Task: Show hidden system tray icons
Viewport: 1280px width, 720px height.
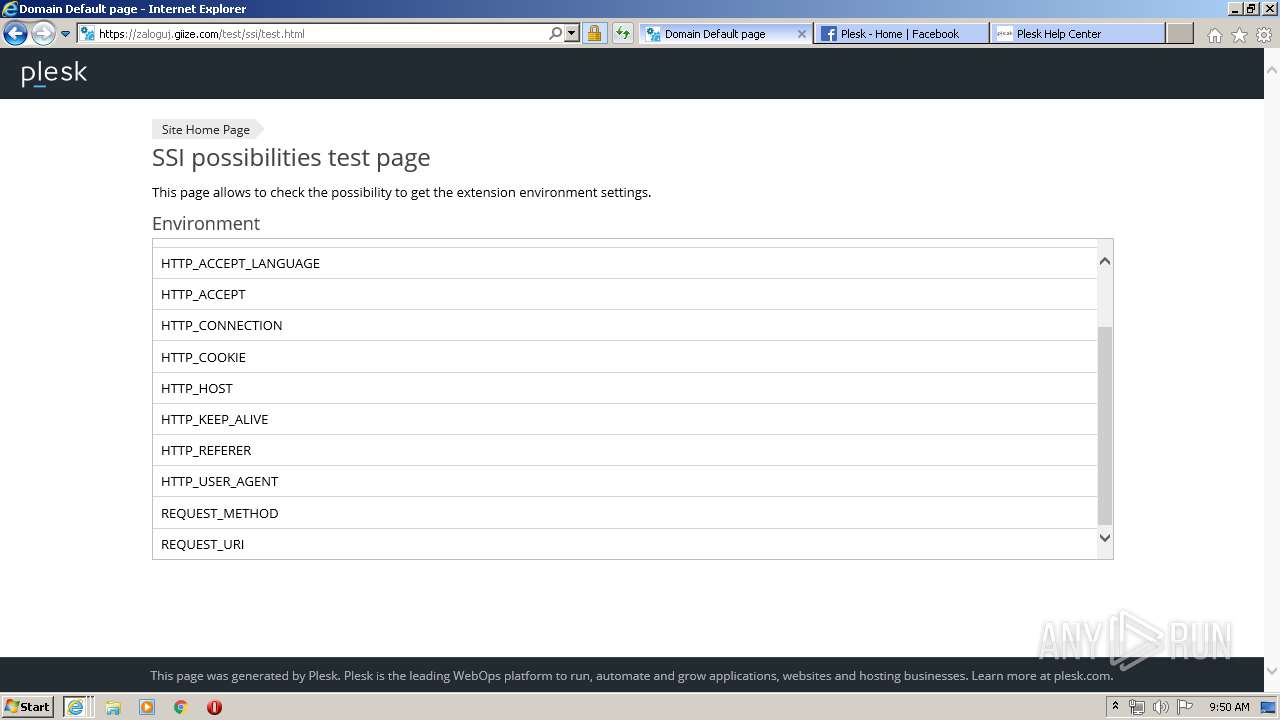Action: 1116,707
